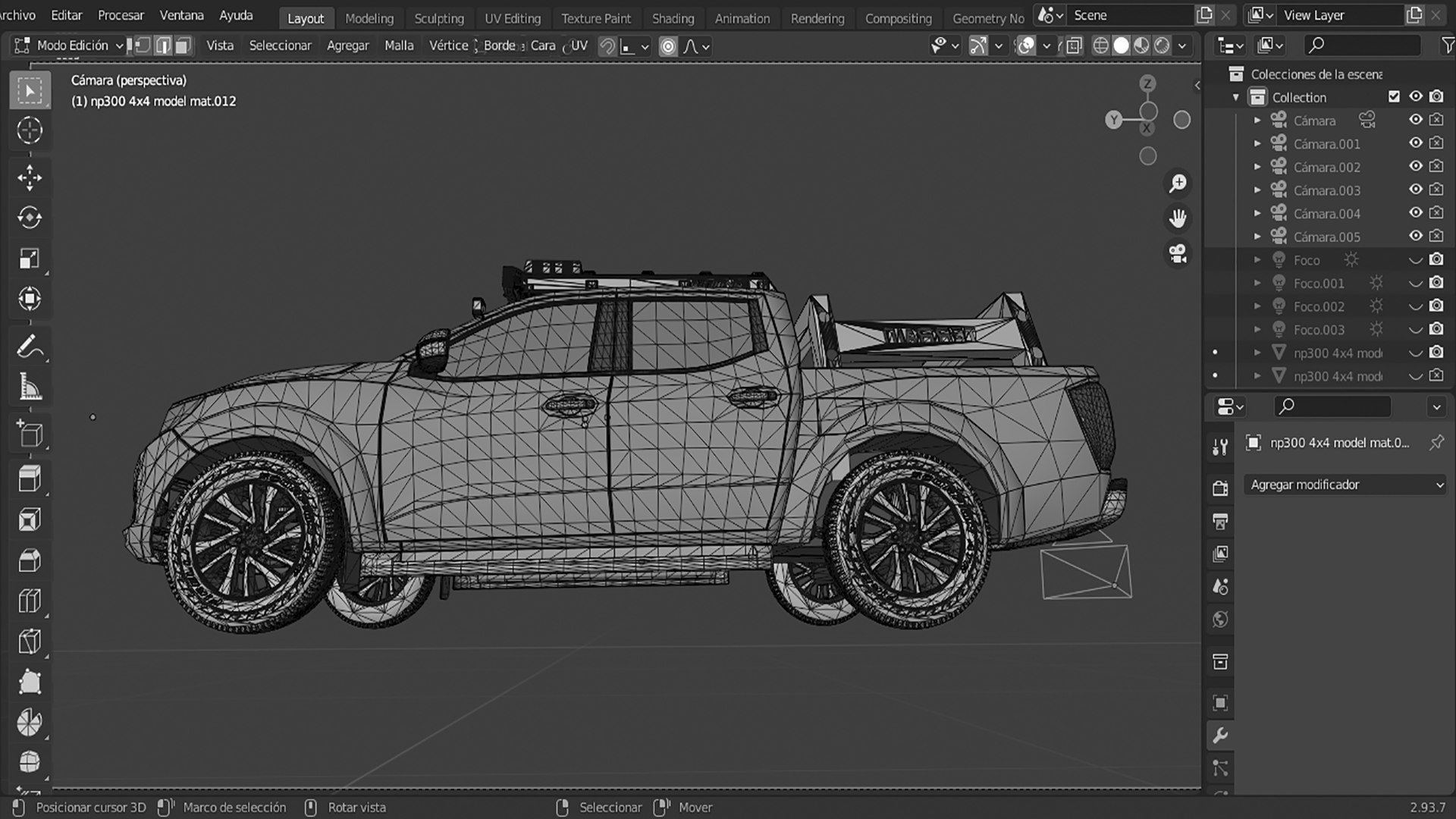Screen dimensions: 1456x819
Task: Pick the Loop Cut tool
Action: pos(30,601)
